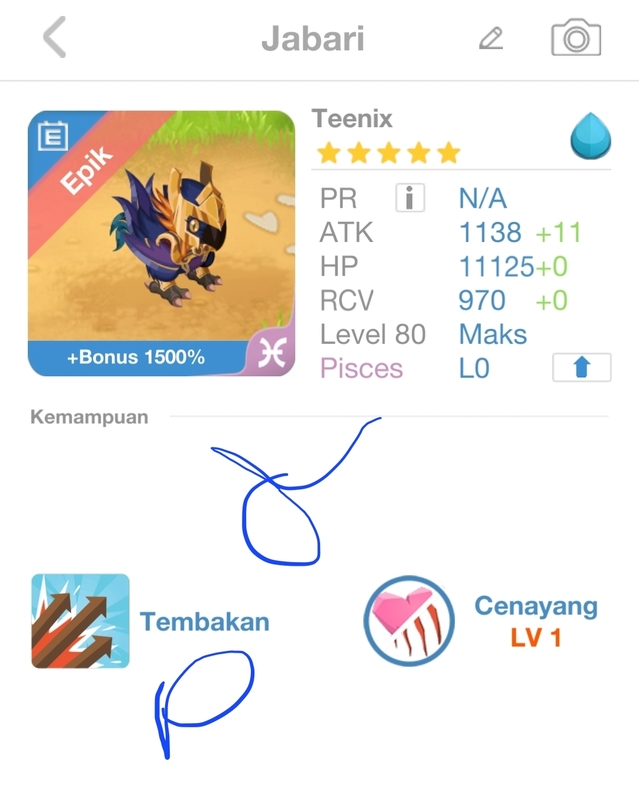Screen dimensions: 639x800
Task: Tap the PR info icon
Action: 410,197
